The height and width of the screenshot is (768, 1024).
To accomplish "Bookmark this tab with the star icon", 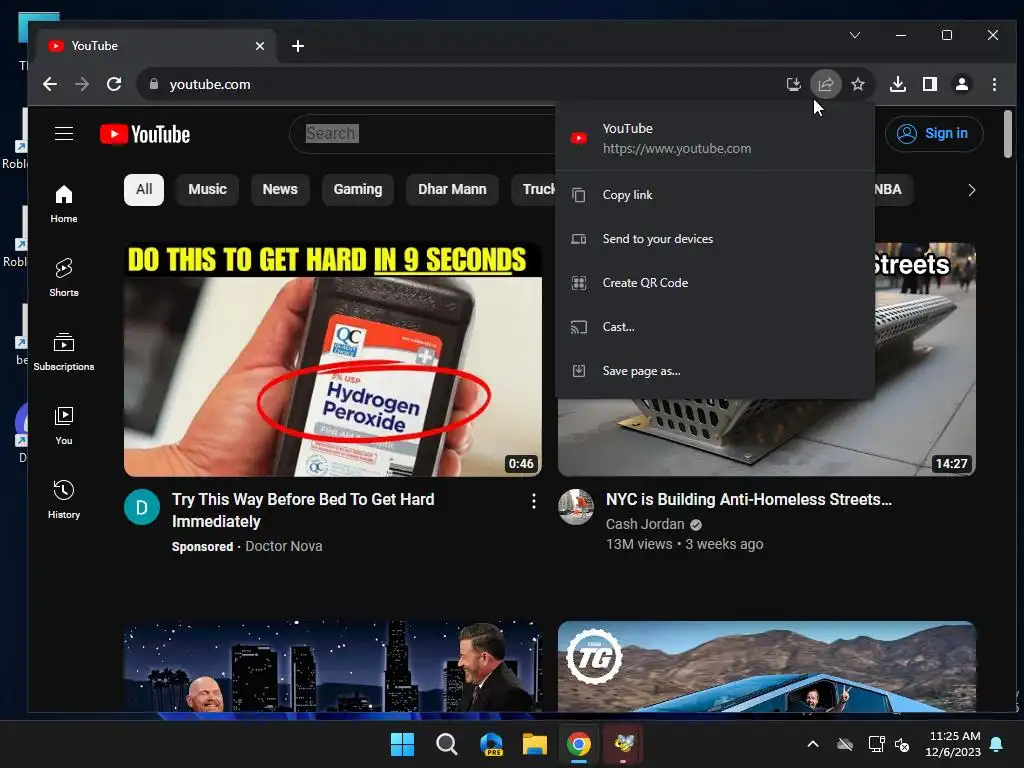I will (x=857, y=84).
